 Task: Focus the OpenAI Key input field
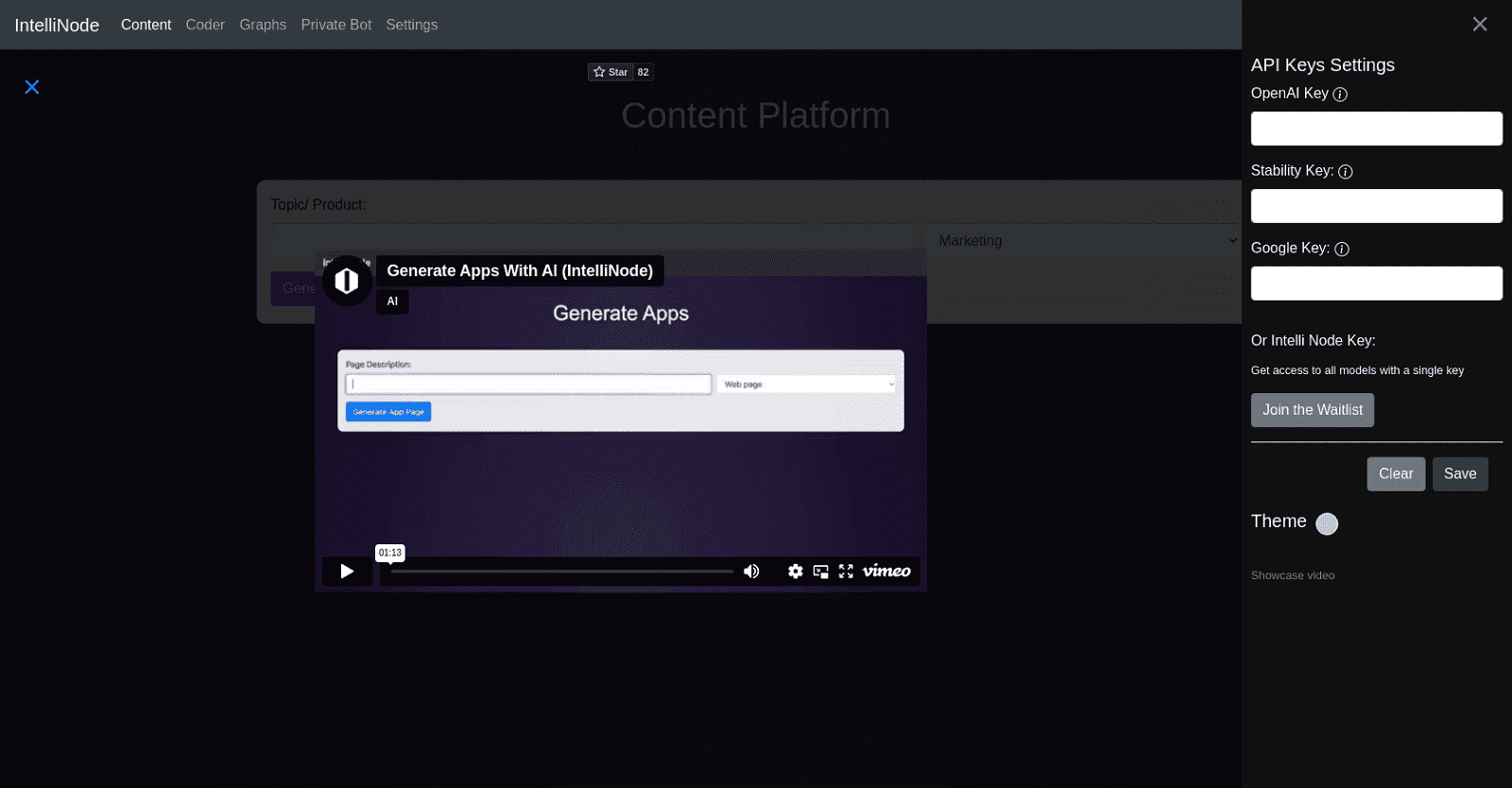point(1376,128)
